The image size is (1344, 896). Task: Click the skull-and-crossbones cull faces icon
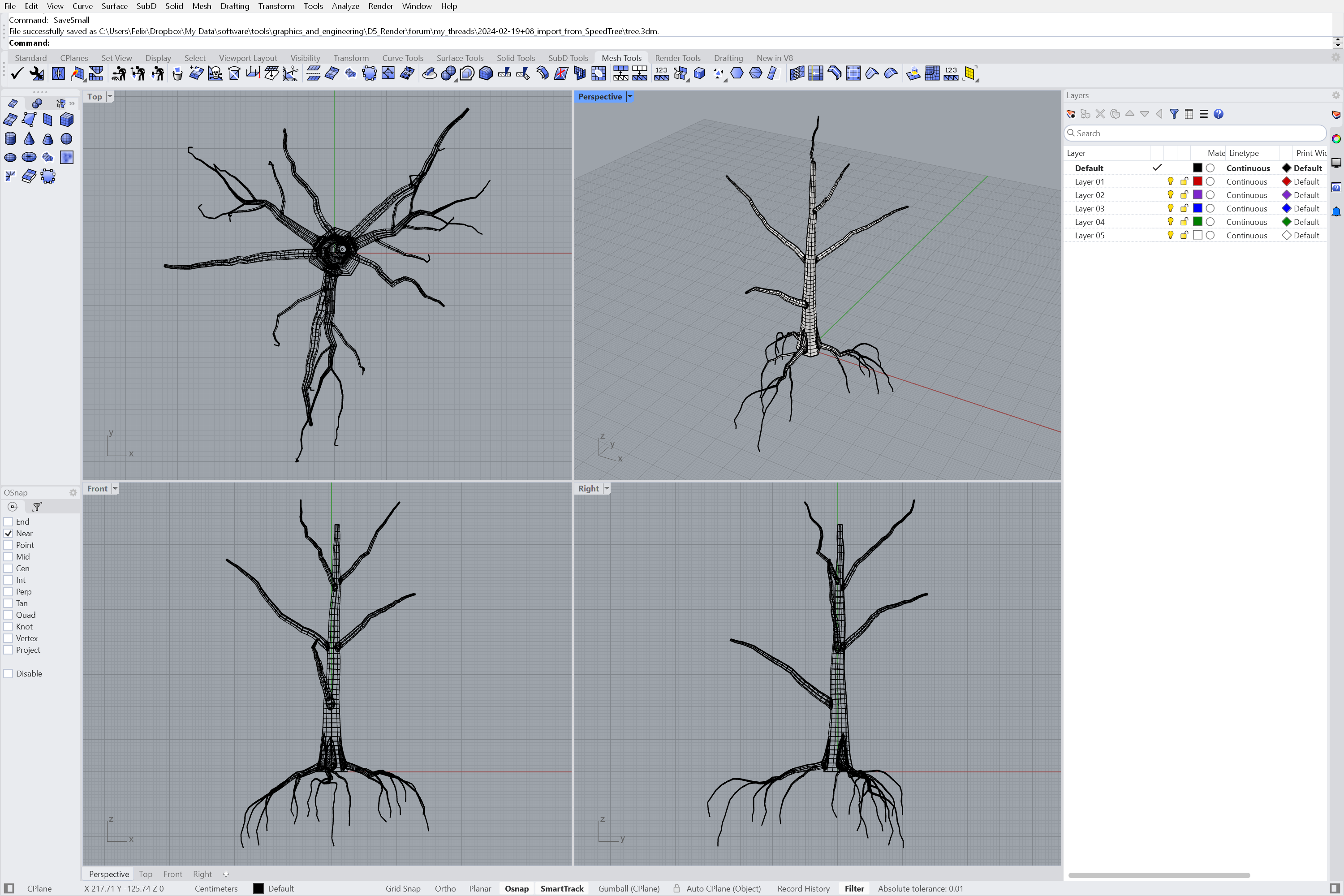point(215,74)
